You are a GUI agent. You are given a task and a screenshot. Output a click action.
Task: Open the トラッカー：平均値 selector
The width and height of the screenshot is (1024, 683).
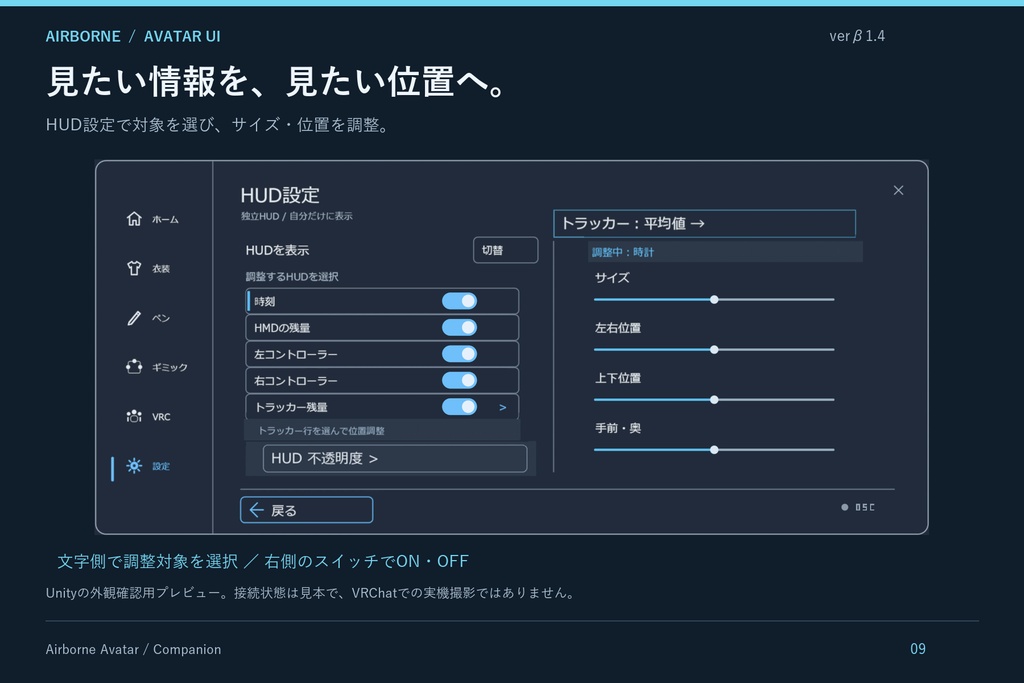pos(704,223)
